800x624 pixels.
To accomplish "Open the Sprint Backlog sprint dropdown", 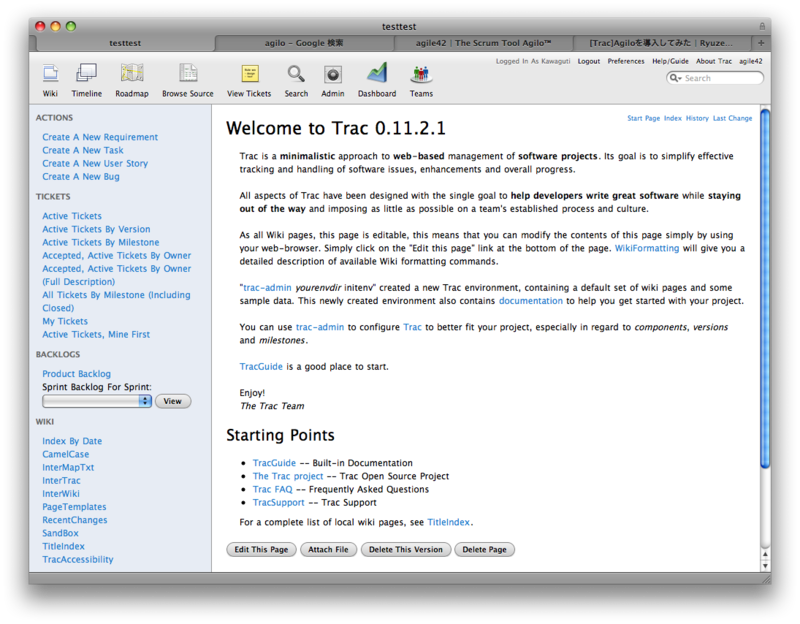I will [97, 401].
